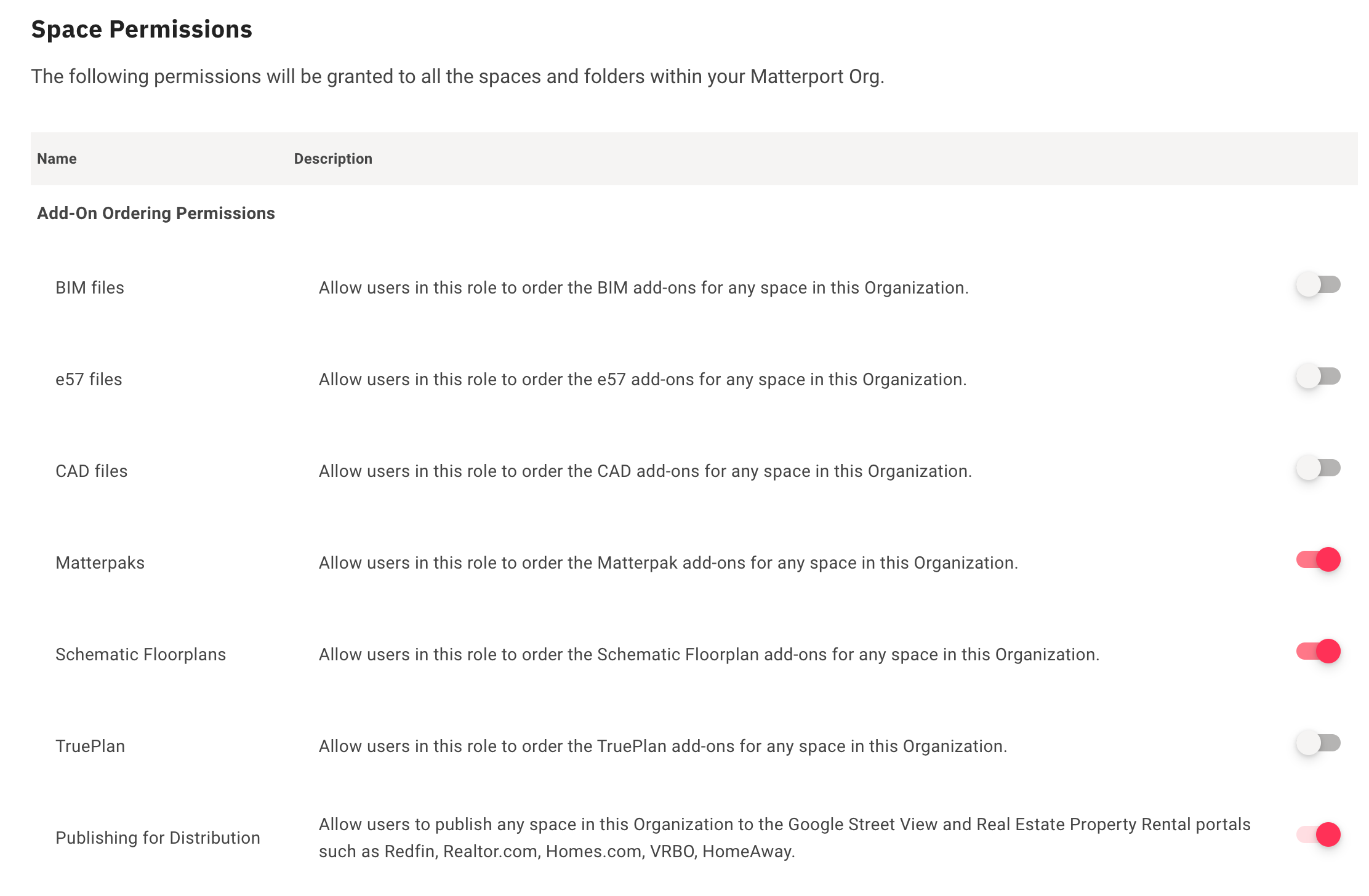Select the Description column header

click(x=333, y=158)
